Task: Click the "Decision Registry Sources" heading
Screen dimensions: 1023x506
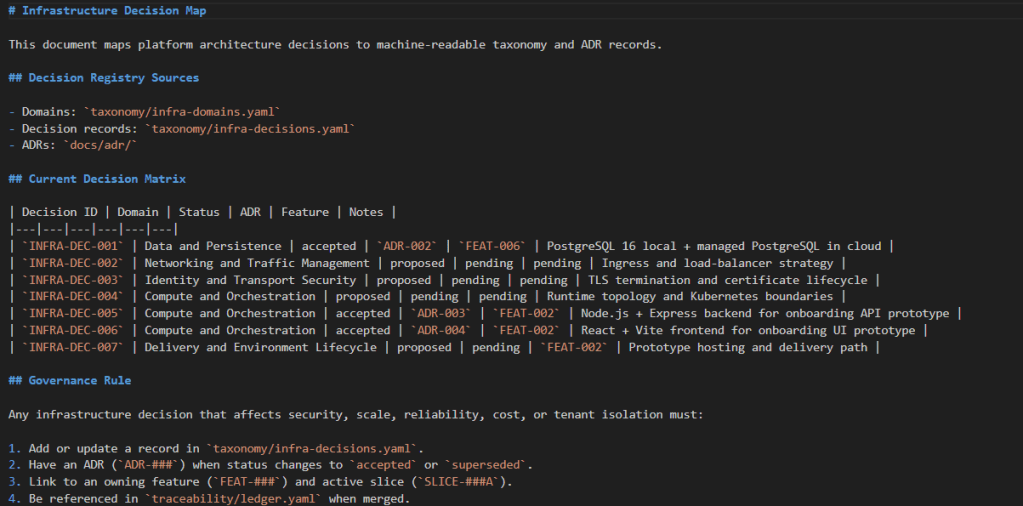Action: tap(113, 78)
